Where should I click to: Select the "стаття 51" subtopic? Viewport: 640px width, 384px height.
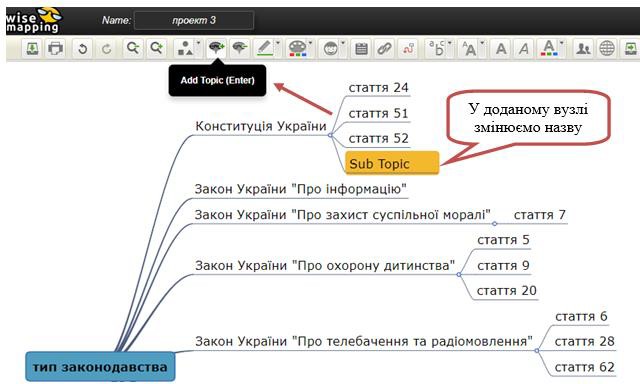(378, 113)
